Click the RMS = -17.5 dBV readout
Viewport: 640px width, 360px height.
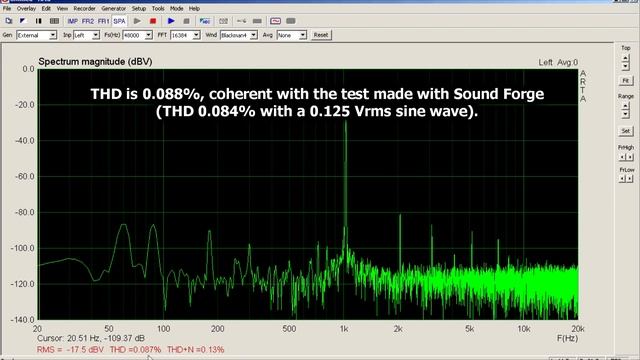(x=70, y=350)
